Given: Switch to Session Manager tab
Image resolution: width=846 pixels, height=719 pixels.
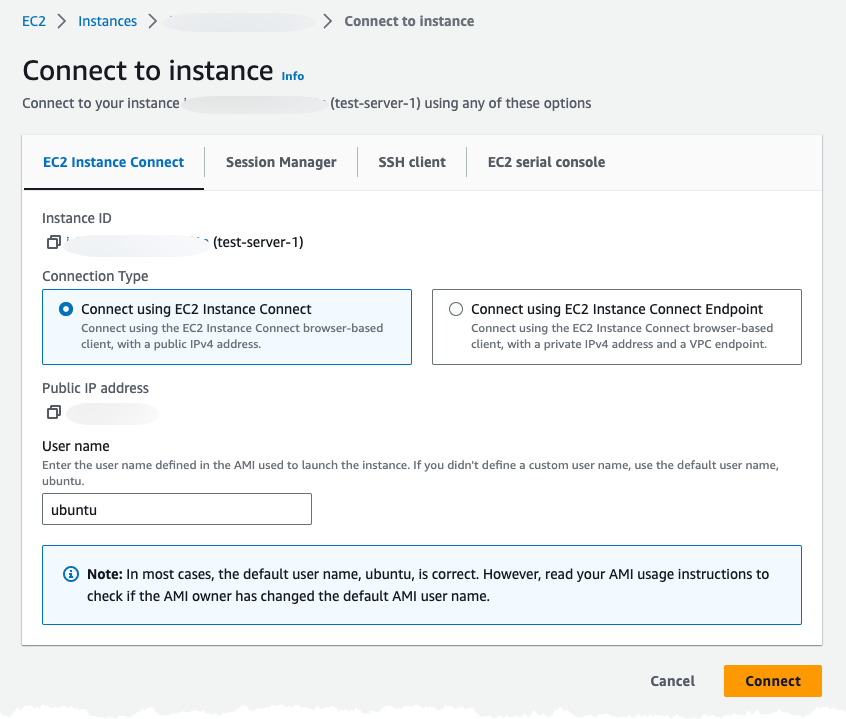Looking at the screenshot, I should click(x=281, y=162).
